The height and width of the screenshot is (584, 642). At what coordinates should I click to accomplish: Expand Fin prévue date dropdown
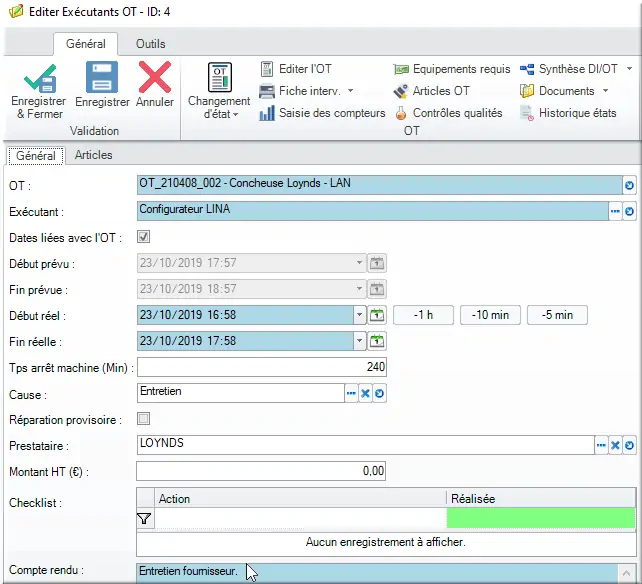359,289
